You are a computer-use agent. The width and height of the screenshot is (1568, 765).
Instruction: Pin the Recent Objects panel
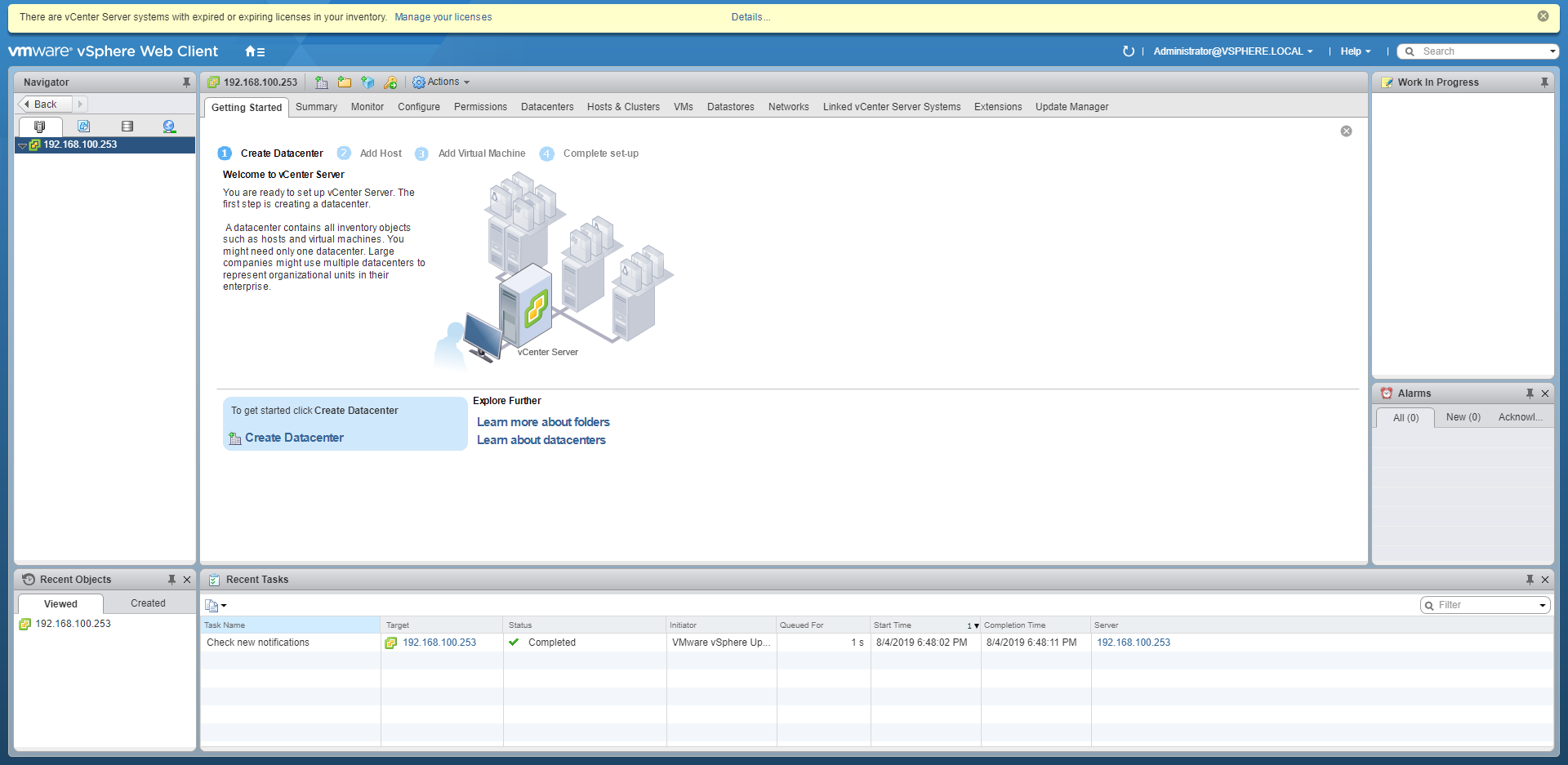(171, 580)
